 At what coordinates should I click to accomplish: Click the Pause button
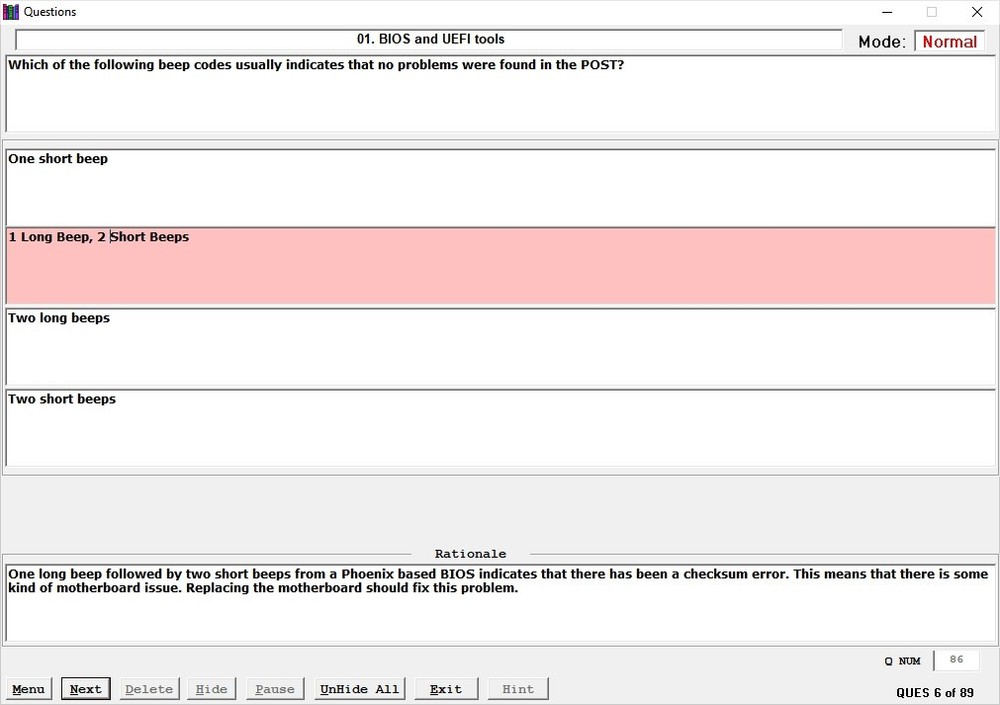275,689
